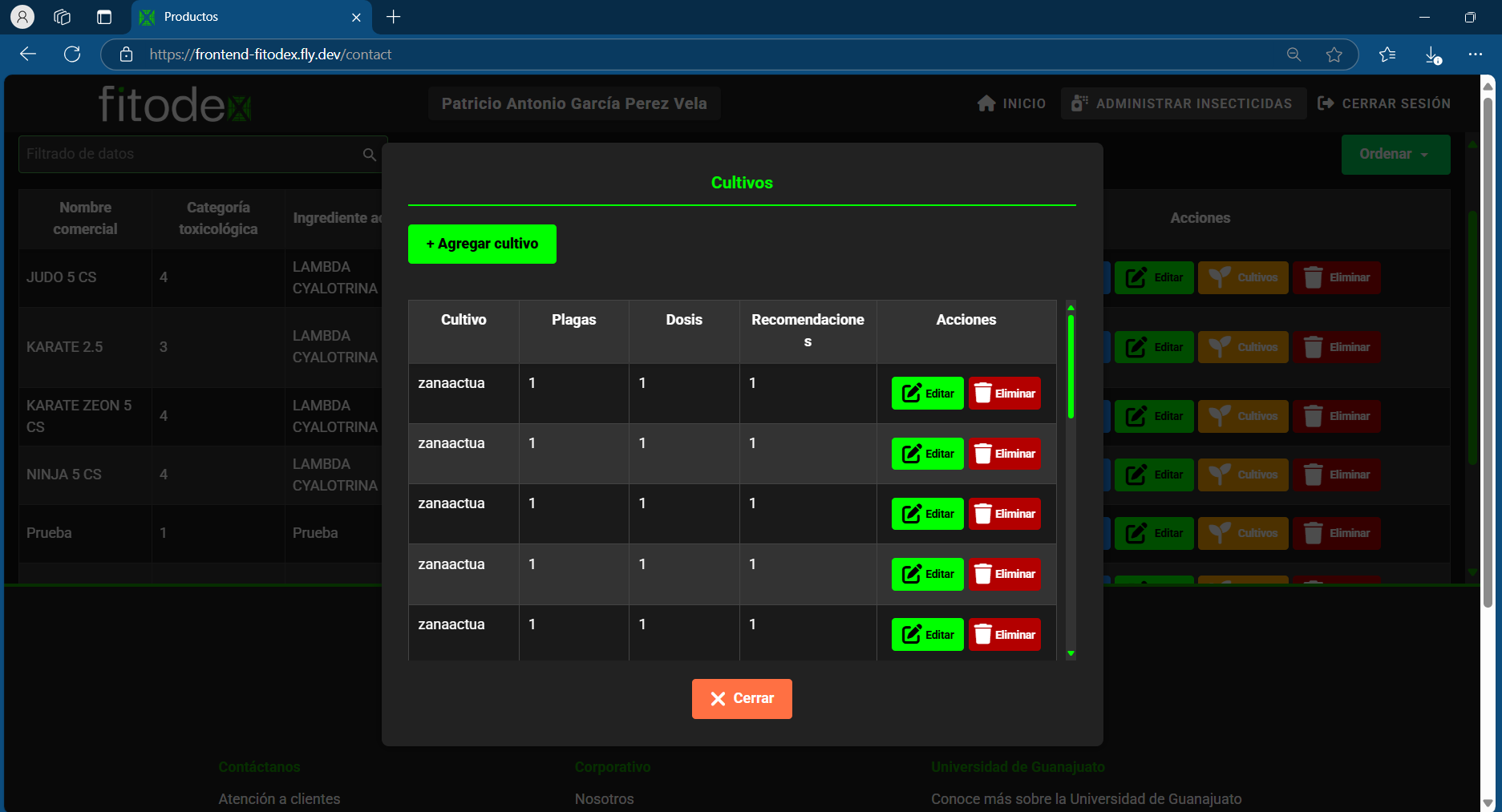Edit the second zanaactua crop row

[x=927, y=454]
